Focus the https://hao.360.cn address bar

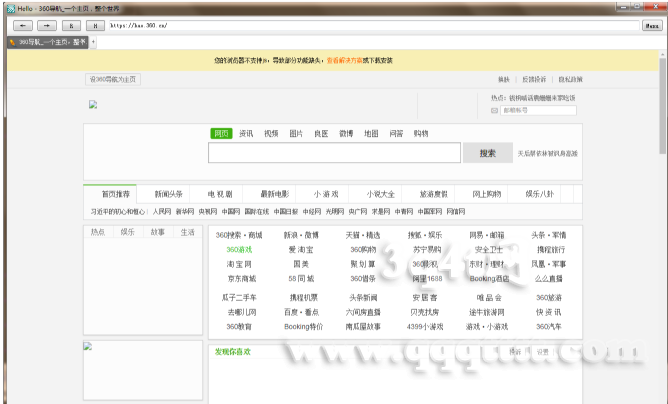tap(374, 26)
